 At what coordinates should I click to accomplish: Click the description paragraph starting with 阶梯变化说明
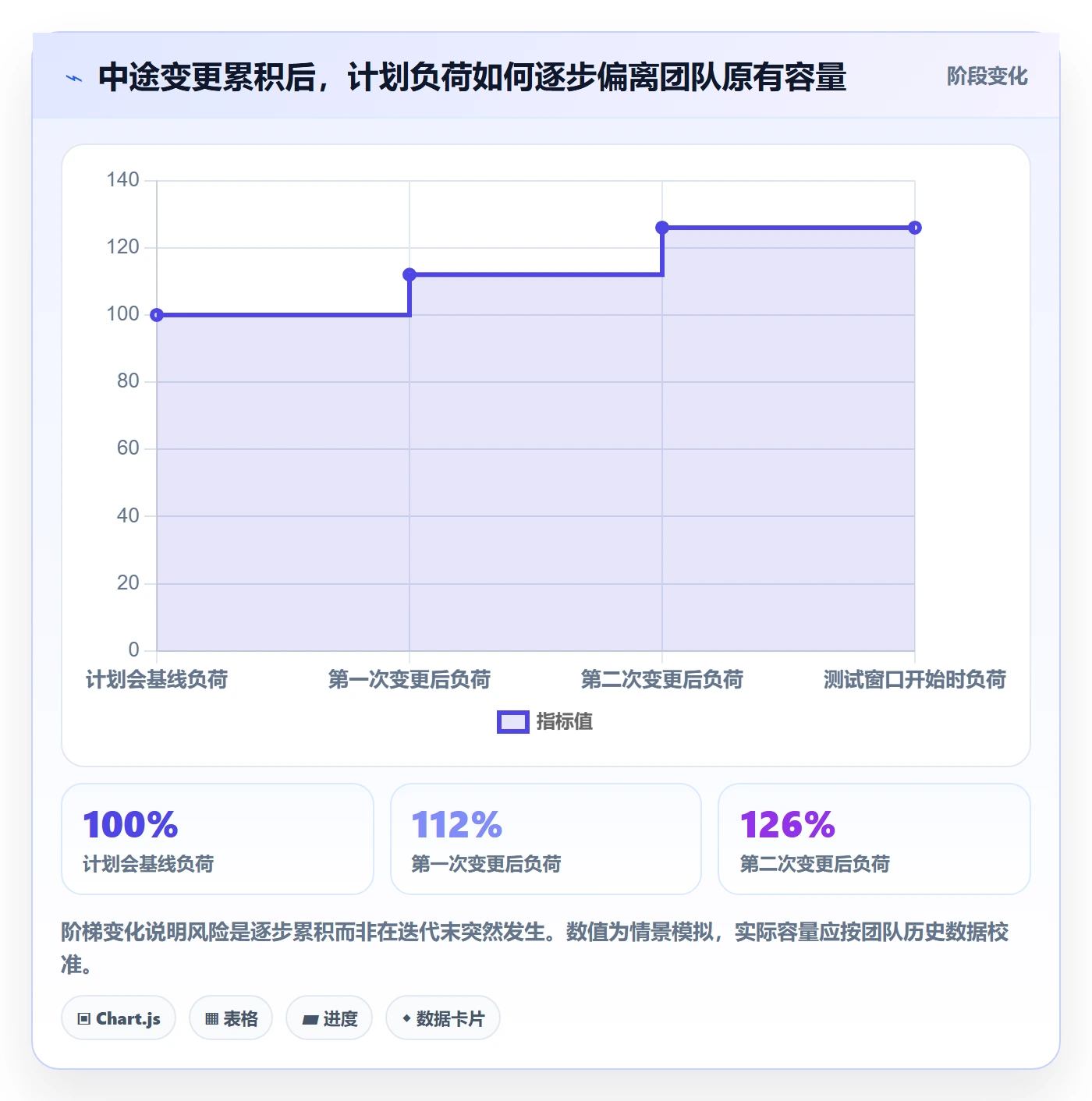[535, 948]
